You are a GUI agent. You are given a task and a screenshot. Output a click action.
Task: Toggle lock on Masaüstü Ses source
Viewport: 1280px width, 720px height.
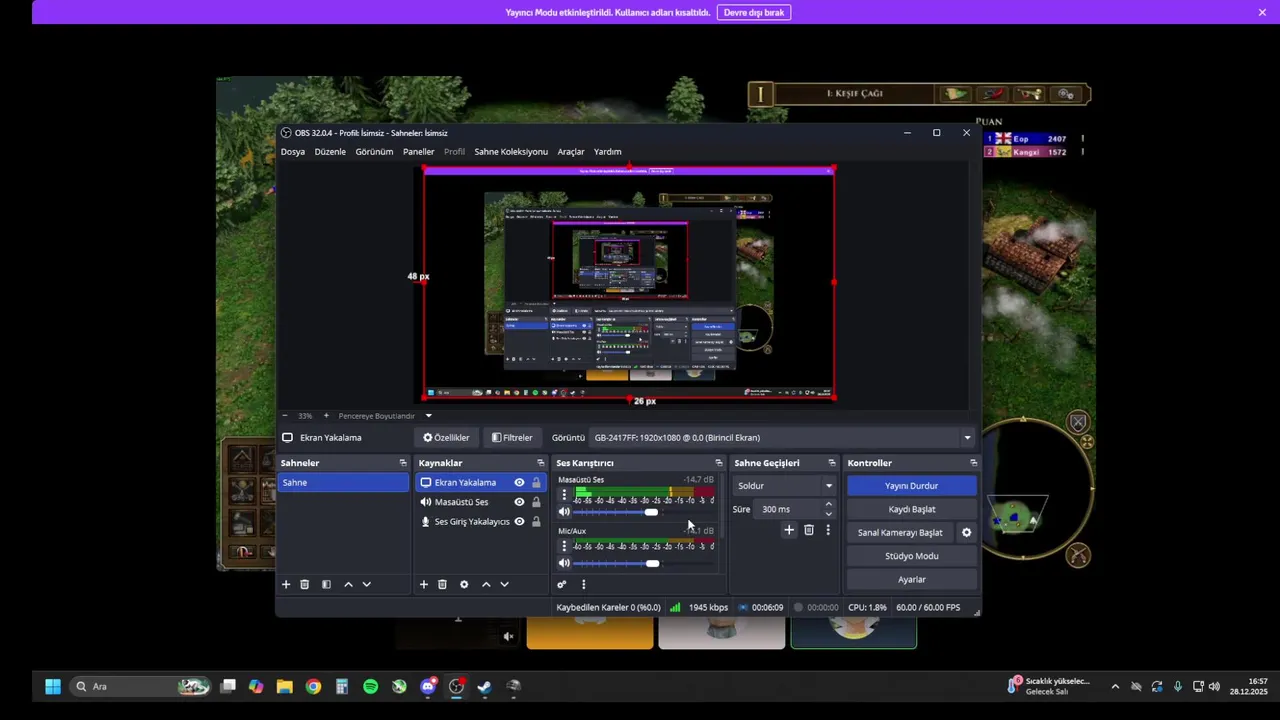tap(536, 502)
